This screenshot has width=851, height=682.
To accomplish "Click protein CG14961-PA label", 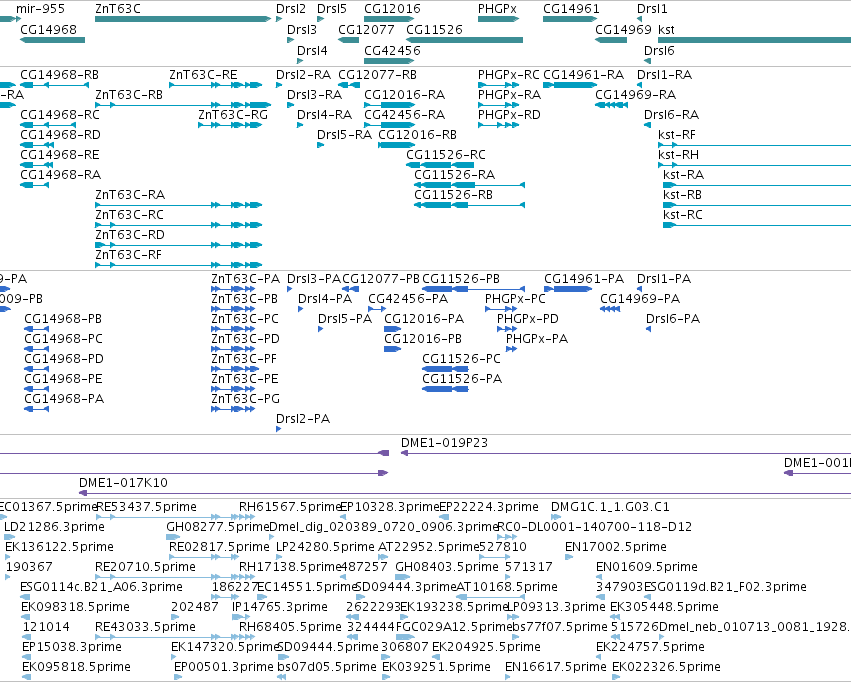I will point(584,279).
